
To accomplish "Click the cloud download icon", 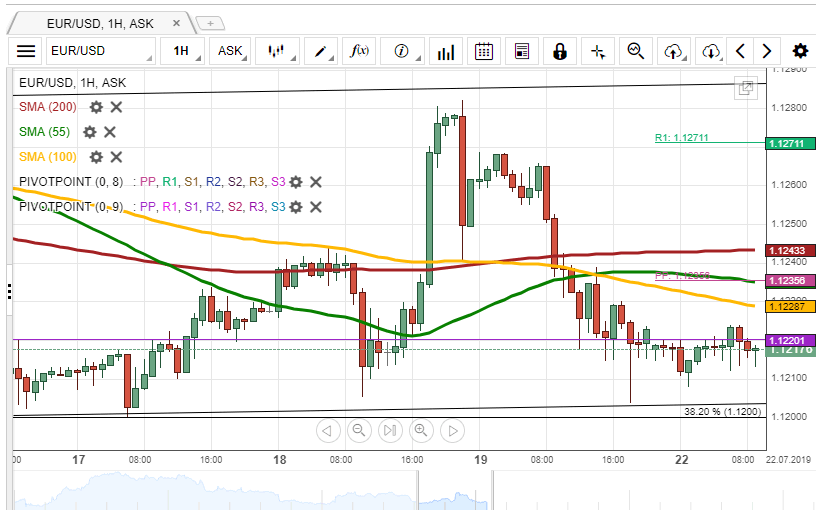I will tap(711, 51).
